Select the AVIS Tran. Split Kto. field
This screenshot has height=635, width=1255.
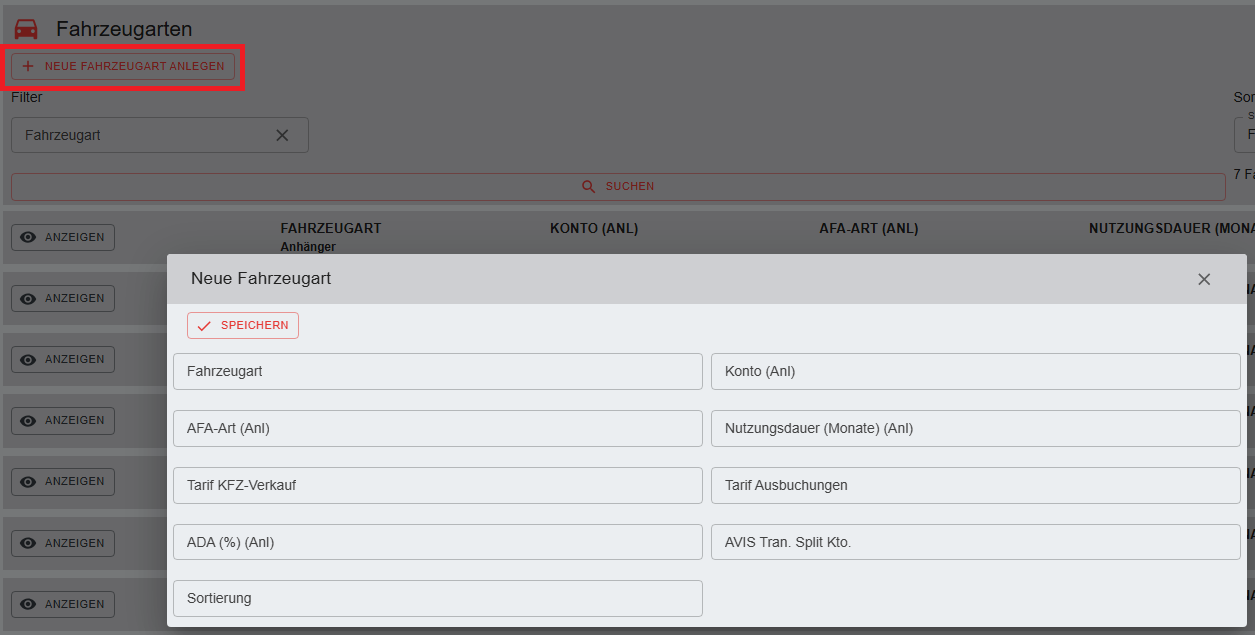coord(975,542)
